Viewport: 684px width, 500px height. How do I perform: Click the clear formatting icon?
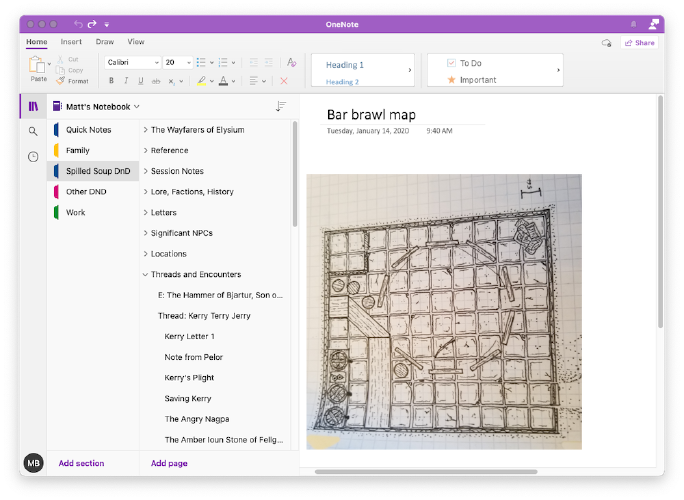click(291, 62)
